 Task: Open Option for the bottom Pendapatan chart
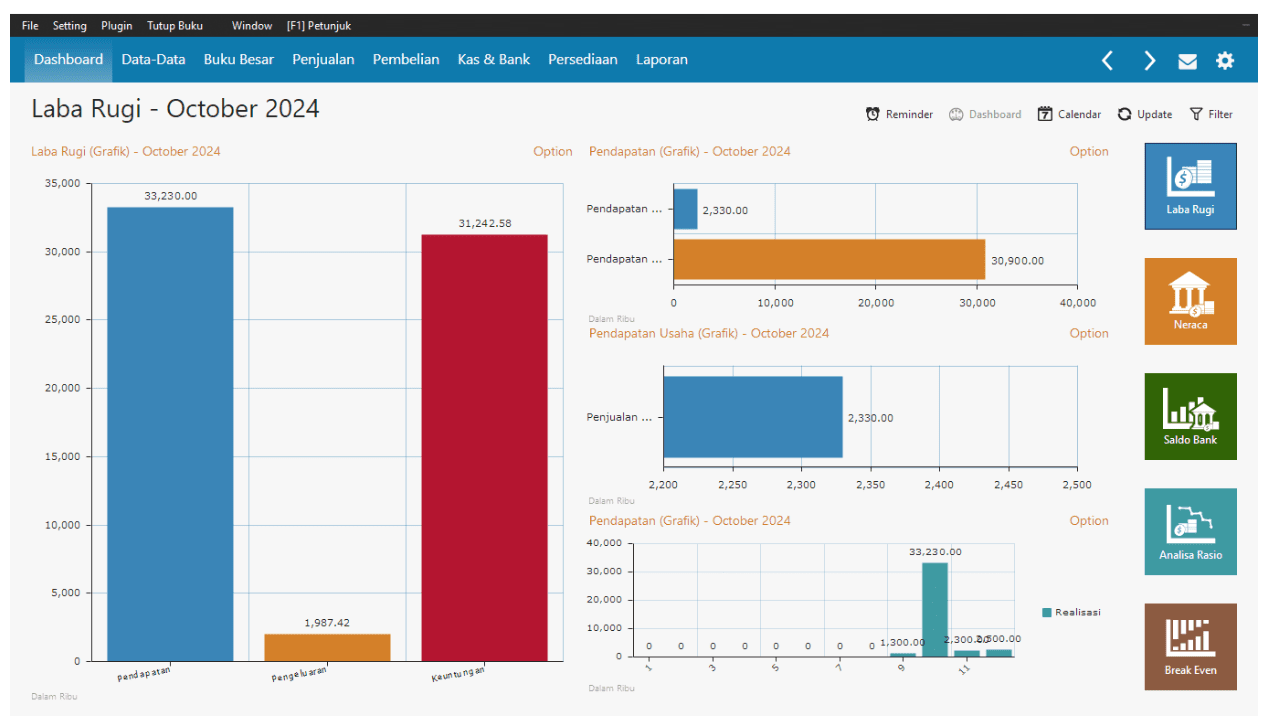(1088, 521)
